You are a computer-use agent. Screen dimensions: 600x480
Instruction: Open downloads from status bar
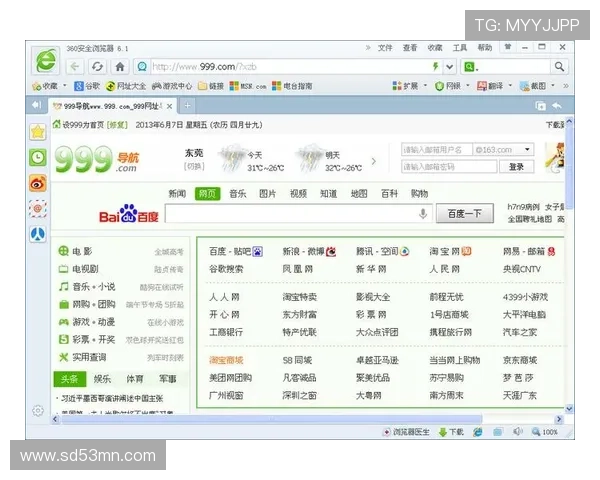coord(452,432)
